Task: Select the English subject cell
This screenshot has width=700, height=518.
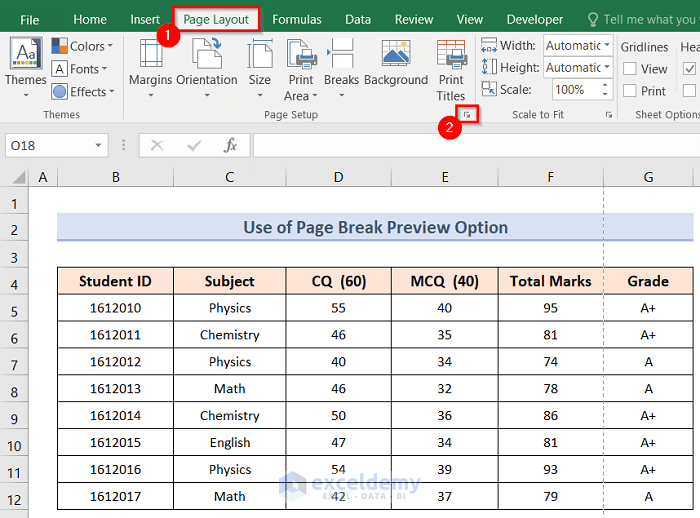Action: [229, 443]
